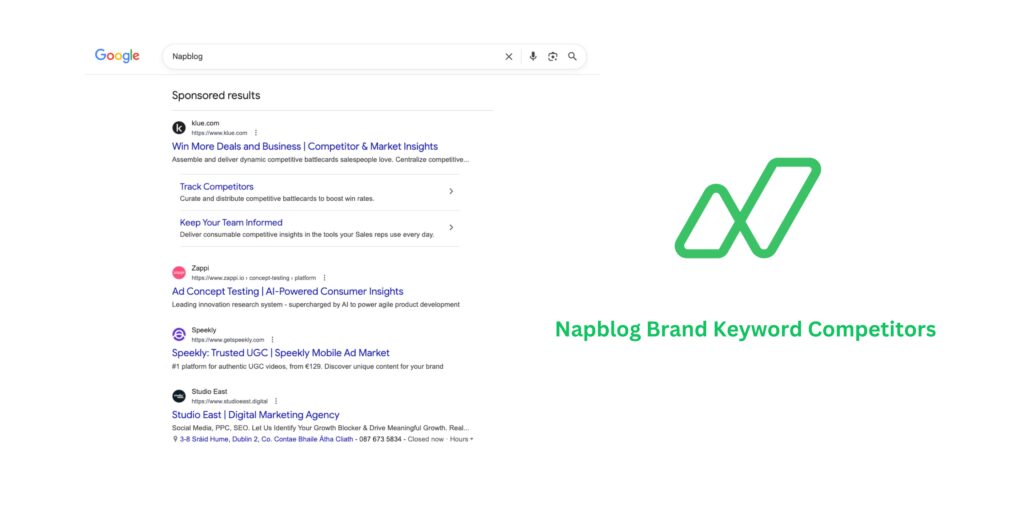Expand the Studio East Hours dropdown
This screenshot has width=1024, height=512.
[461, 440]
